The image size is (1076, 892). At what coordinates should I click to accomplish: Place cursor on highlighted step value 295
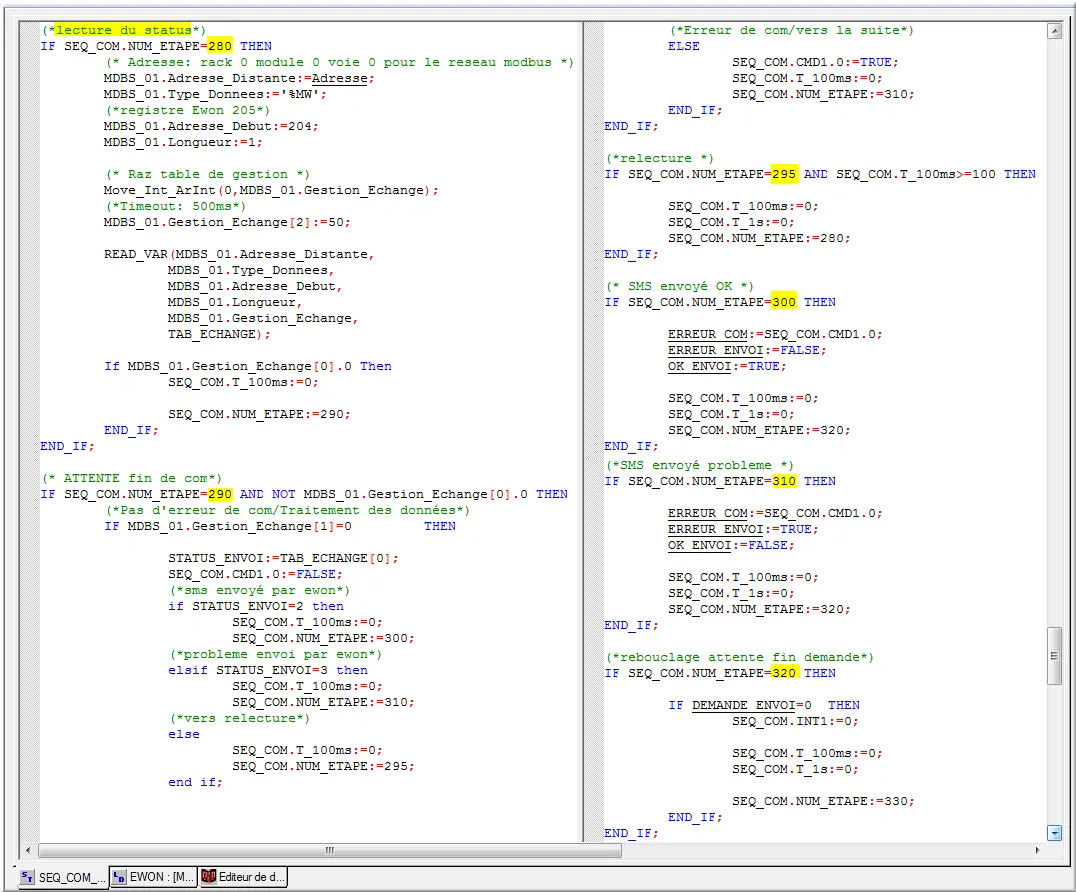pyautogui.click(x=784, y=174)
